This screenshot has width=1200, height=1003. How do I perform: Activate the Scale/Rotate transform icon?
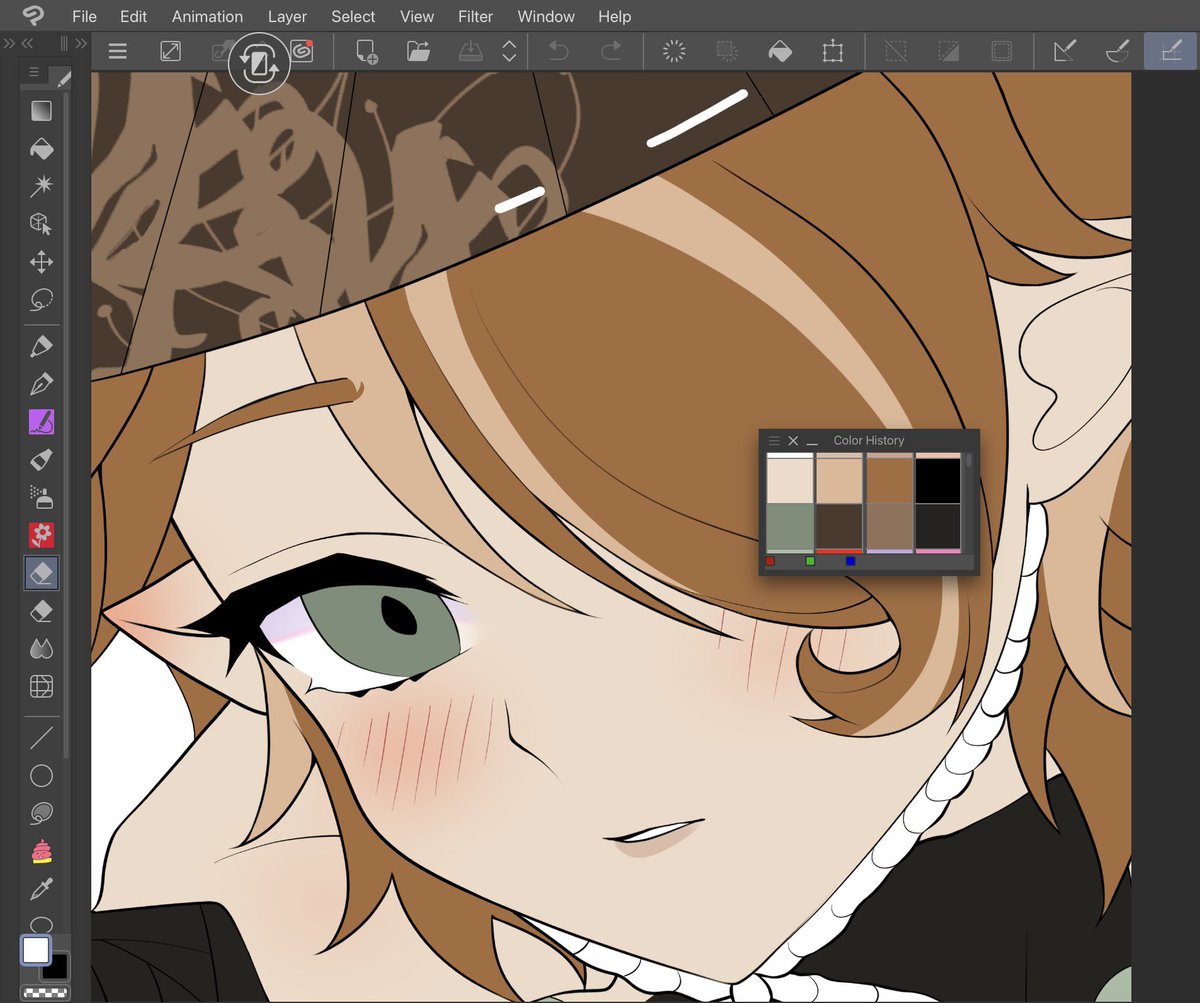click(x=832, y=52)
